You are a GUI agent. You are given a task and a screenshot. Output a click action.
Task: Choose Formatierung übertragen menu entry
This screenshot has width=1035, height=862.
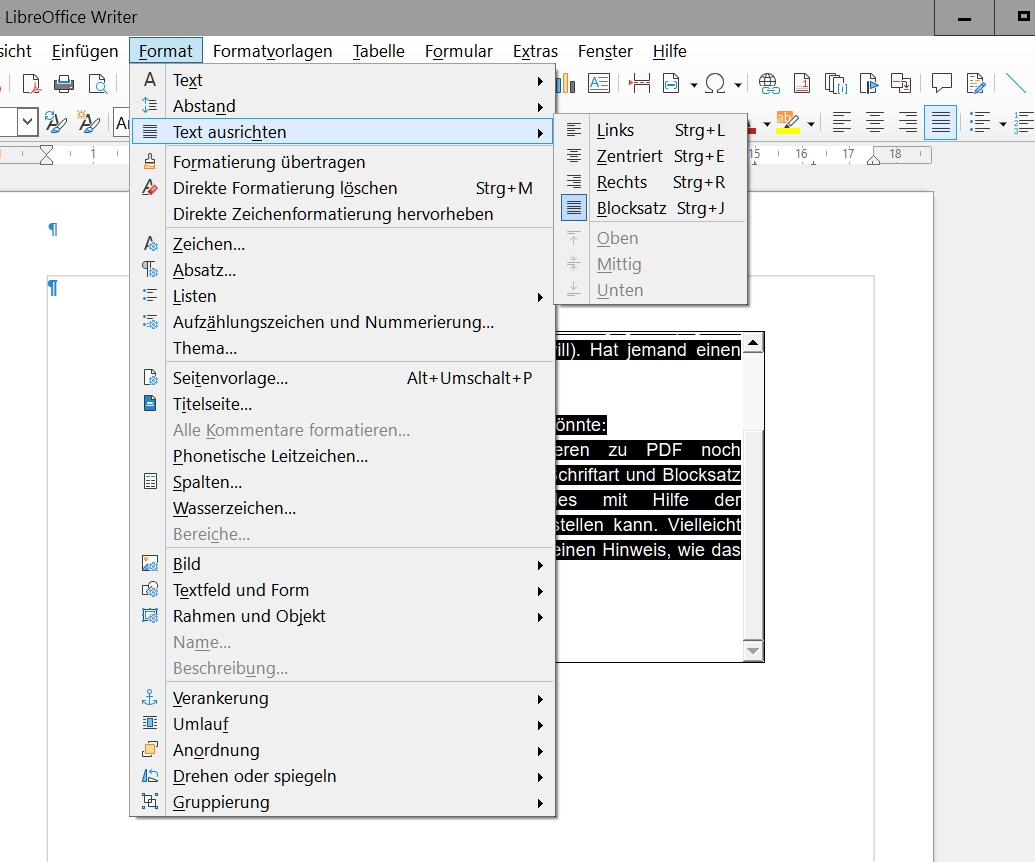click(x=343, y=162)
